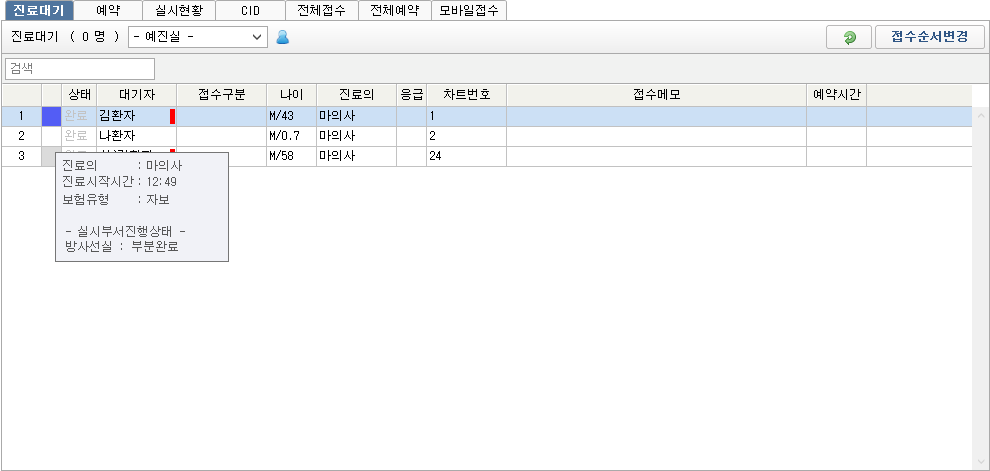Go to the 전체접수 tab
The width and height of the screenshot is (990, 471).
click(321, 10)
